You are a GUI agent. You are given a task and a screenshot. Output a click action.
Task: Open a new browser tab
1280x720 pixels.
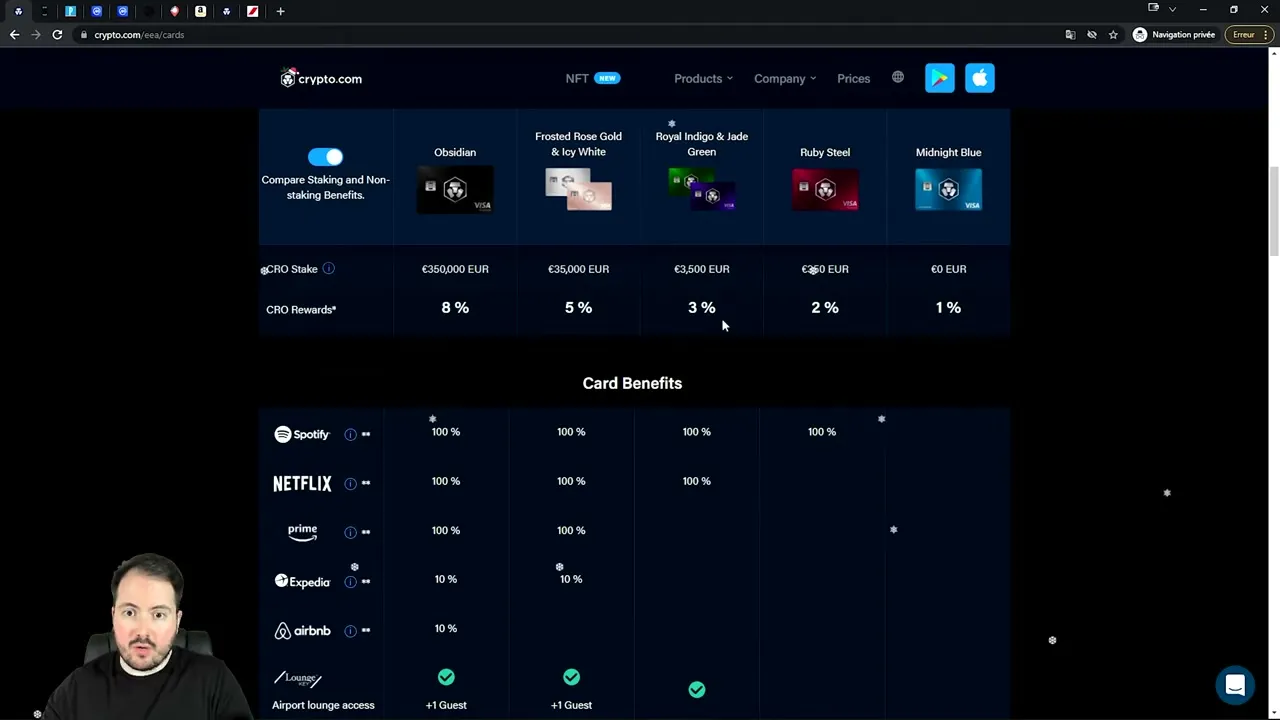tap(280, 11)
